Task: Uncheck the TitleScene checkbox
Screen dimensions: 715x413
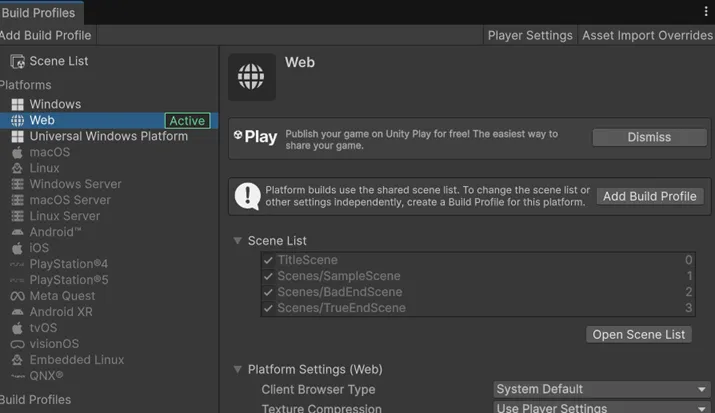Action: [268, 260]
